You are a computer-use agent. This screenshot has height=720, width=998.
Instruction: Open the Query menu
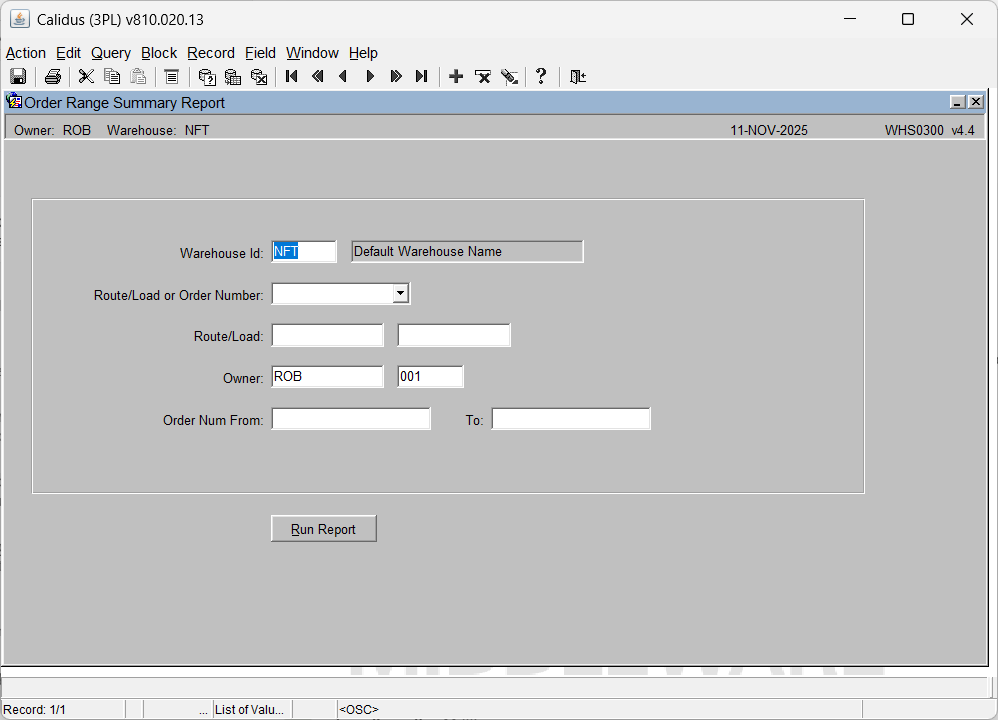(x=110, y=53)
